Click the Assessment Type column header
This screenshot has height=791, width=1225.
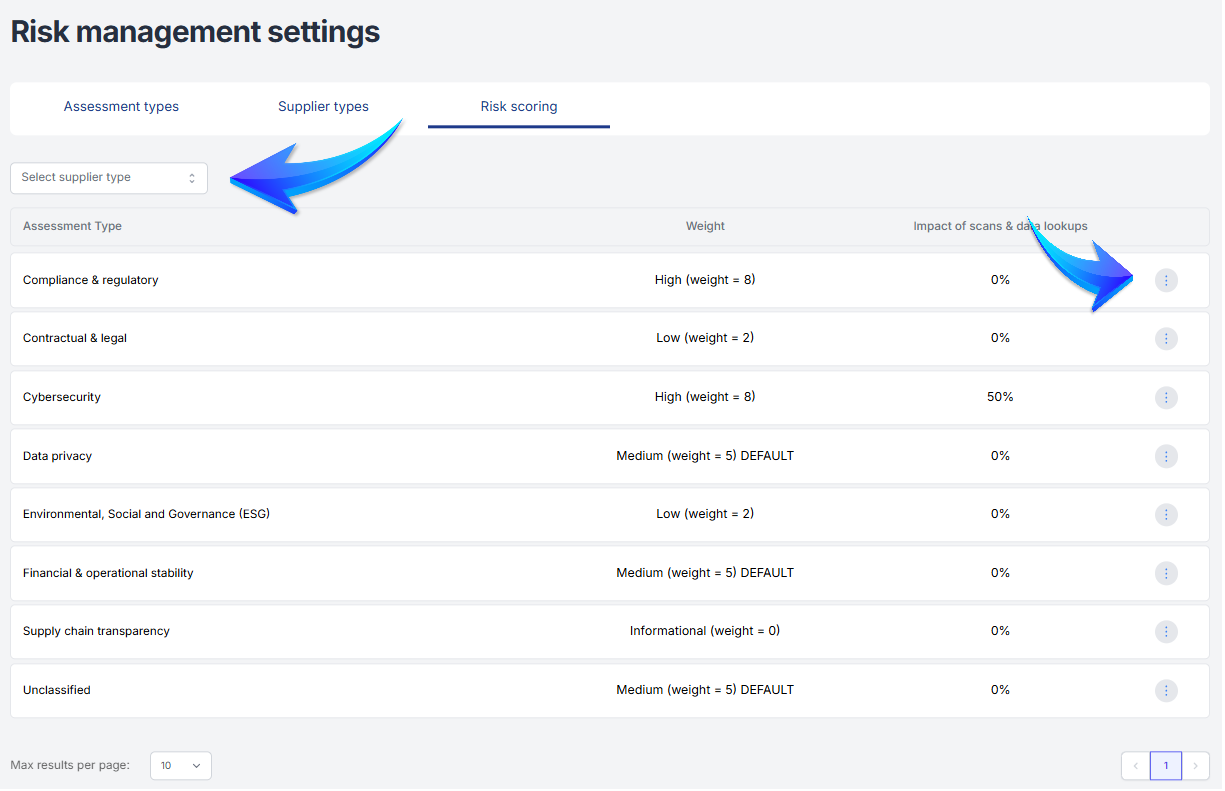[72, 226]
